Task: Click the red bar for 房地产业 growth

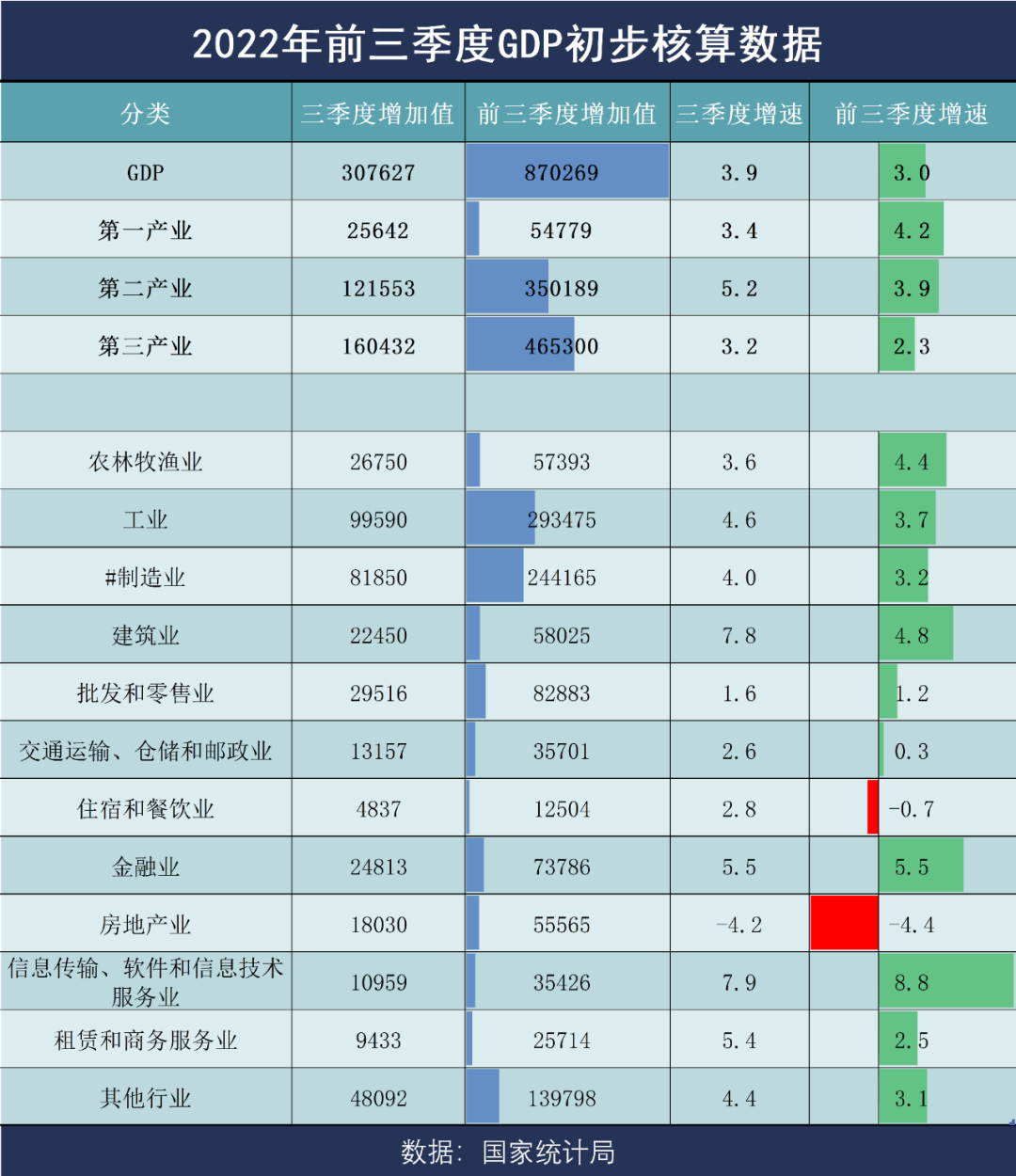Action: pos(845,924)
